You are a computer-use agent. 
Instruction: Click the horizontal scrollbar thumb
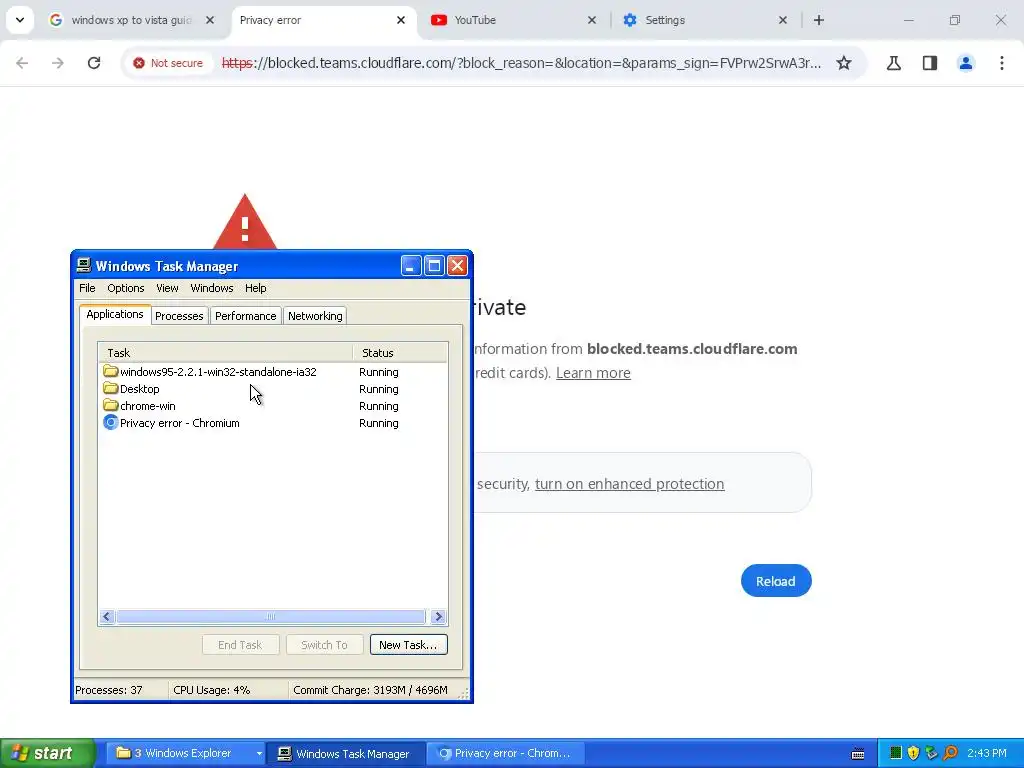[270, 616]
